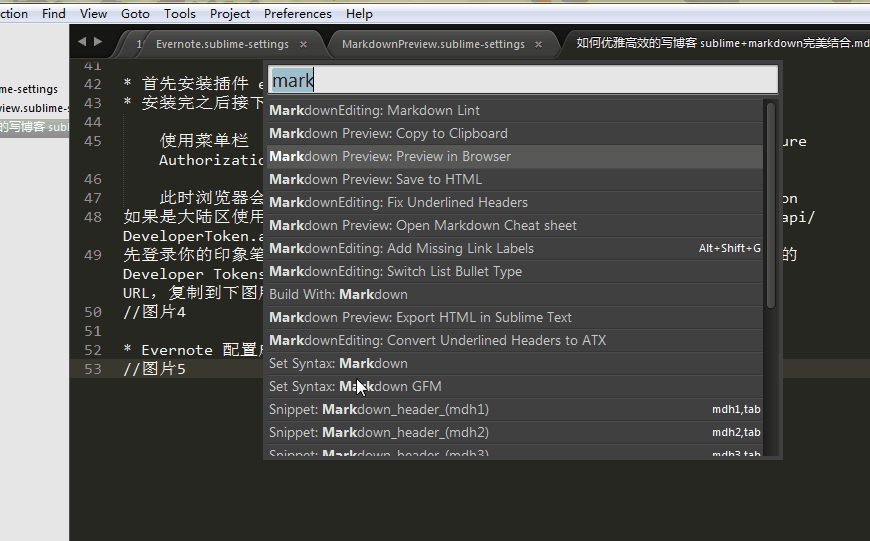
Task: Select me-settings file in sidebar
Action: point(29,89)
